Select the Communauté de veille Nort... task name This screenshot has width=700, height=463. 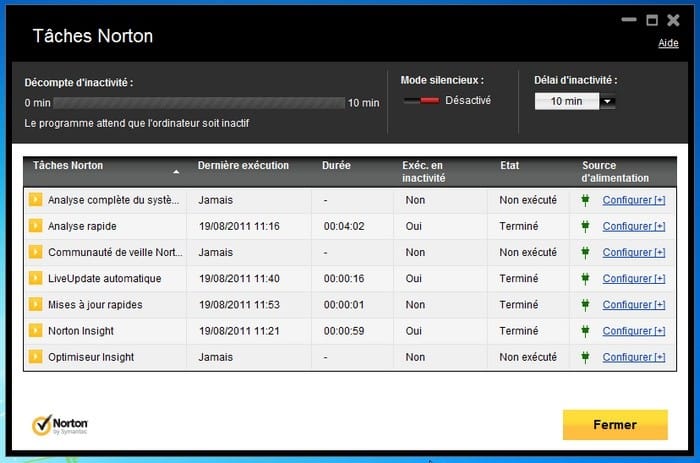click(115, 252)
